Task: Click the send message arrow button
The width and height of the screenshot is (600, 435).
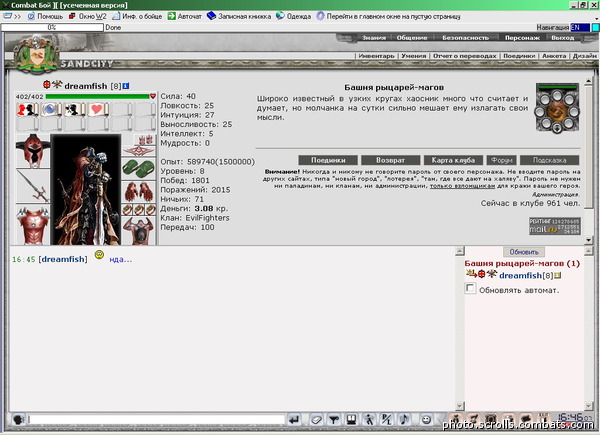Action: [294, 420]
